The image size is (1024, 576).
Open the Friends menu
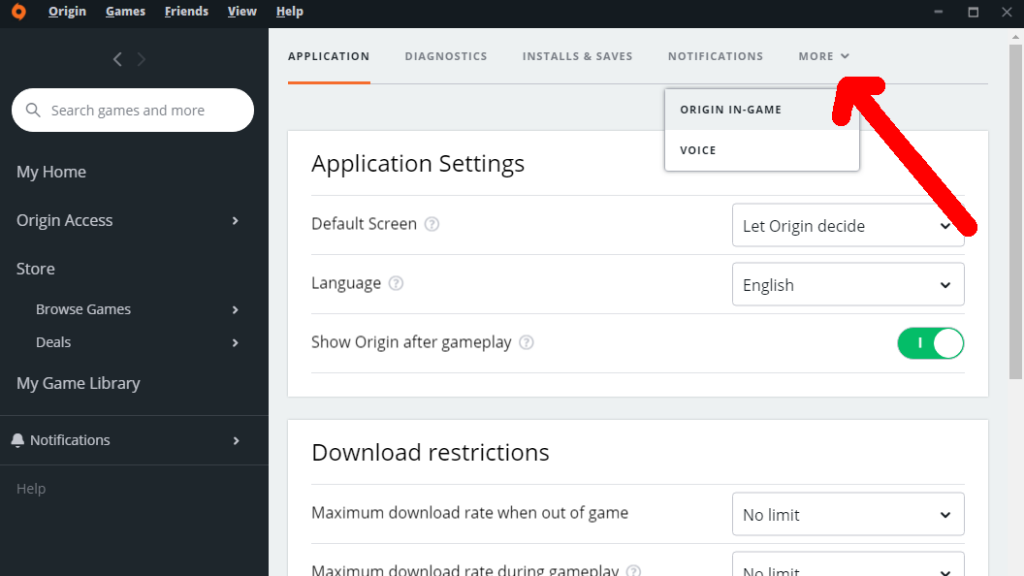[x=186, y=12]
